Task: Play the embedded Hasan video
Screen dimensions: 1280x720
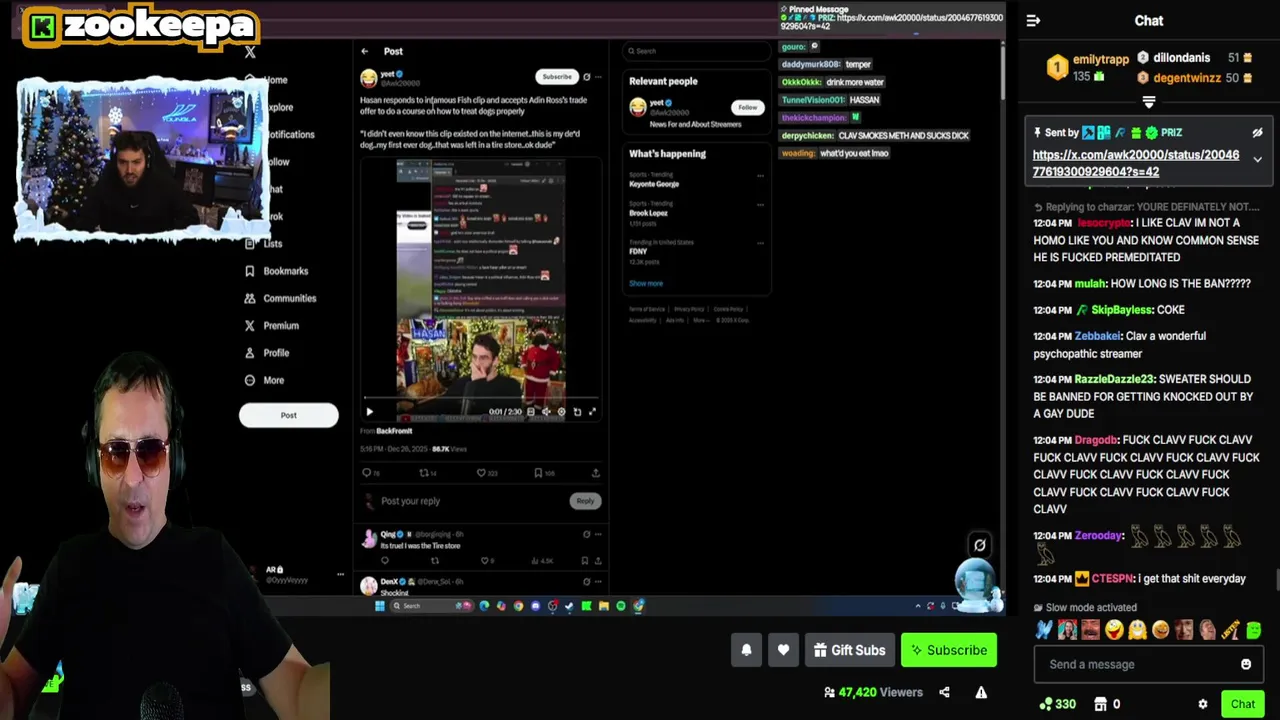Action: (x=369, y=411)
